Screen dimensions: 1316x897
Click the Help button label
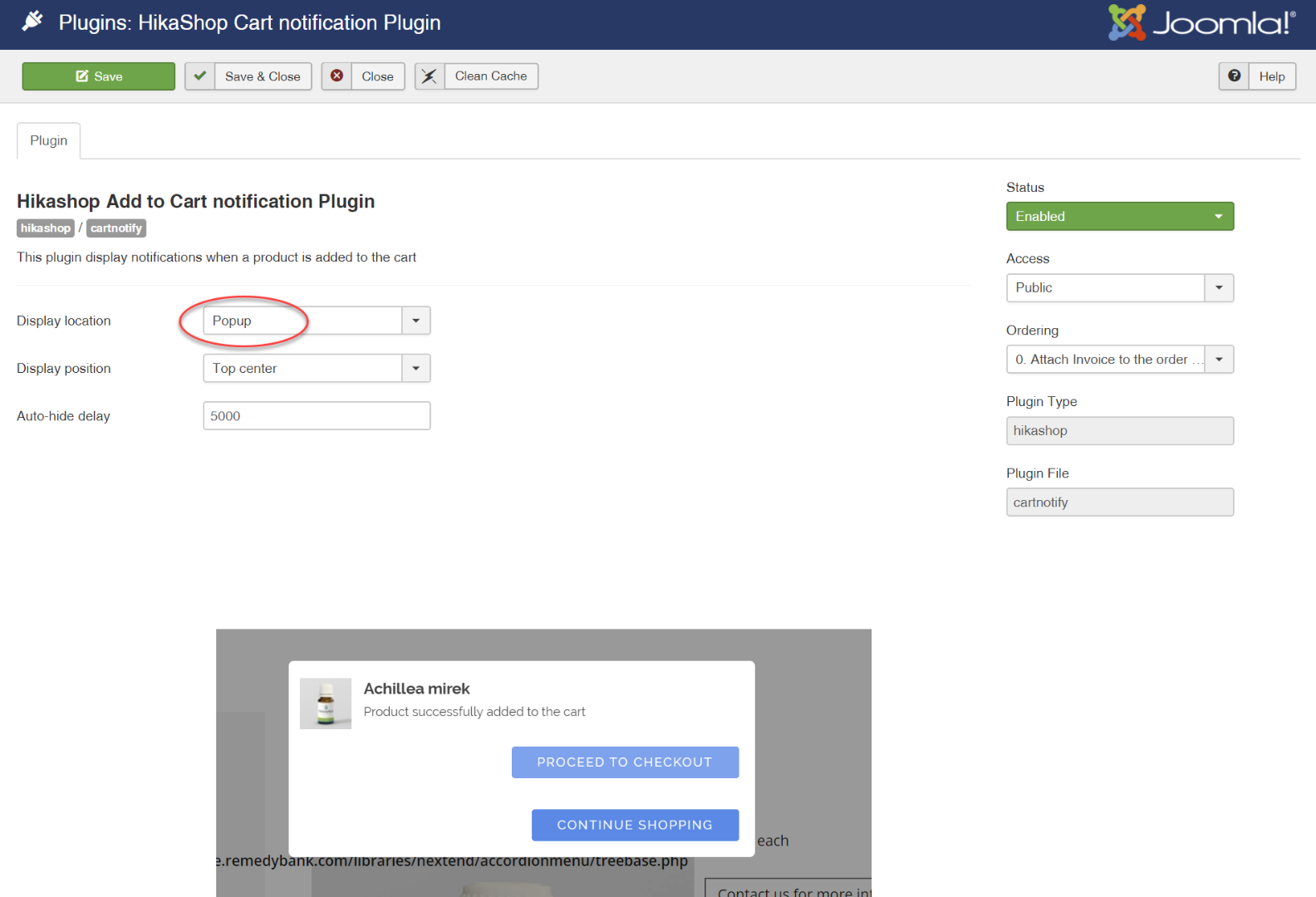click(1272, 76)
